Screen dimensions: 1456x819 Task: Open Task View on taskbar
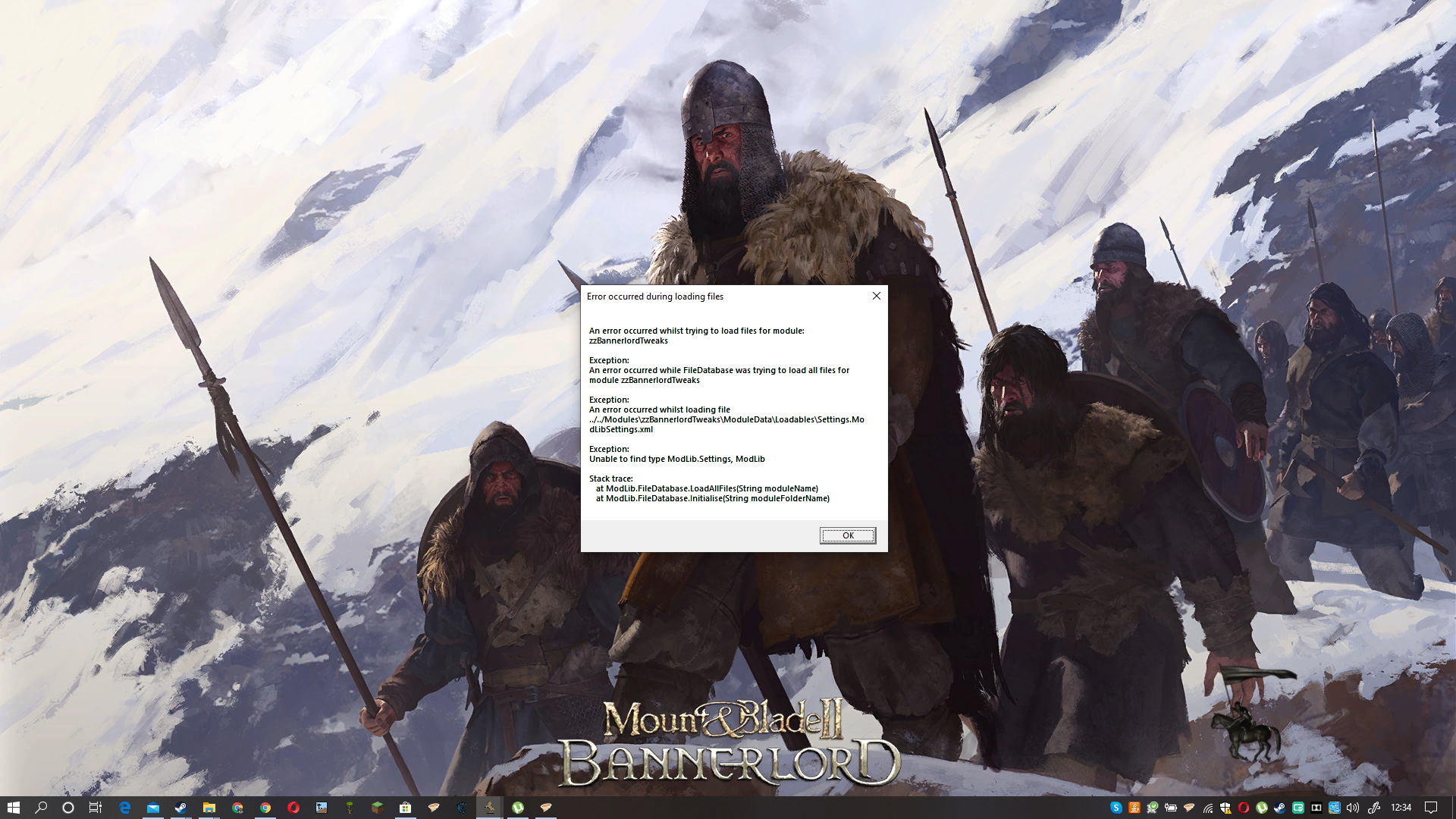pos(96,808)
